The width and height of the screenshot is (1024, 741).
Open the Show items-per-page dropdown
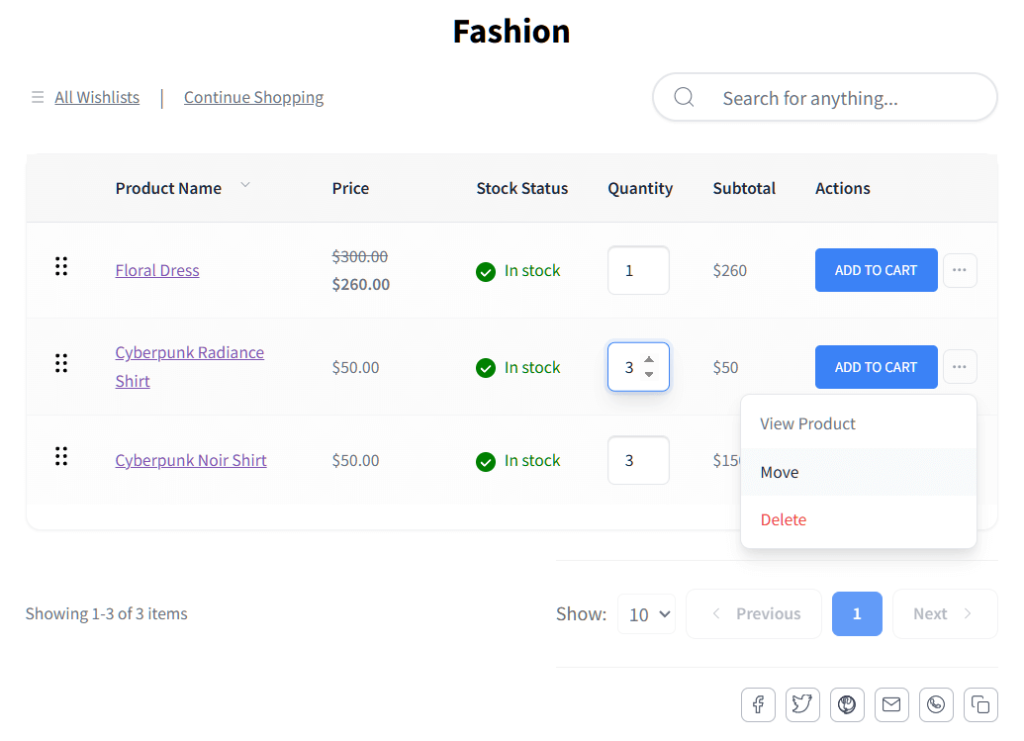646,614
